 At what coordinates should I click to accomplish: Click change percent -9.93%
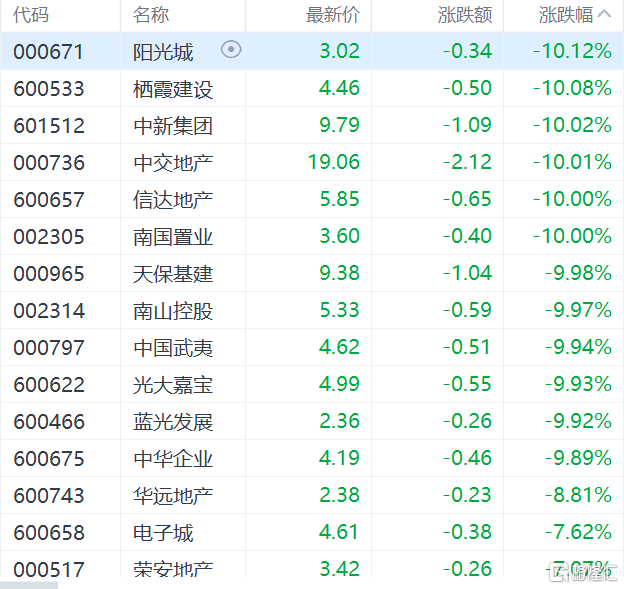578,384
